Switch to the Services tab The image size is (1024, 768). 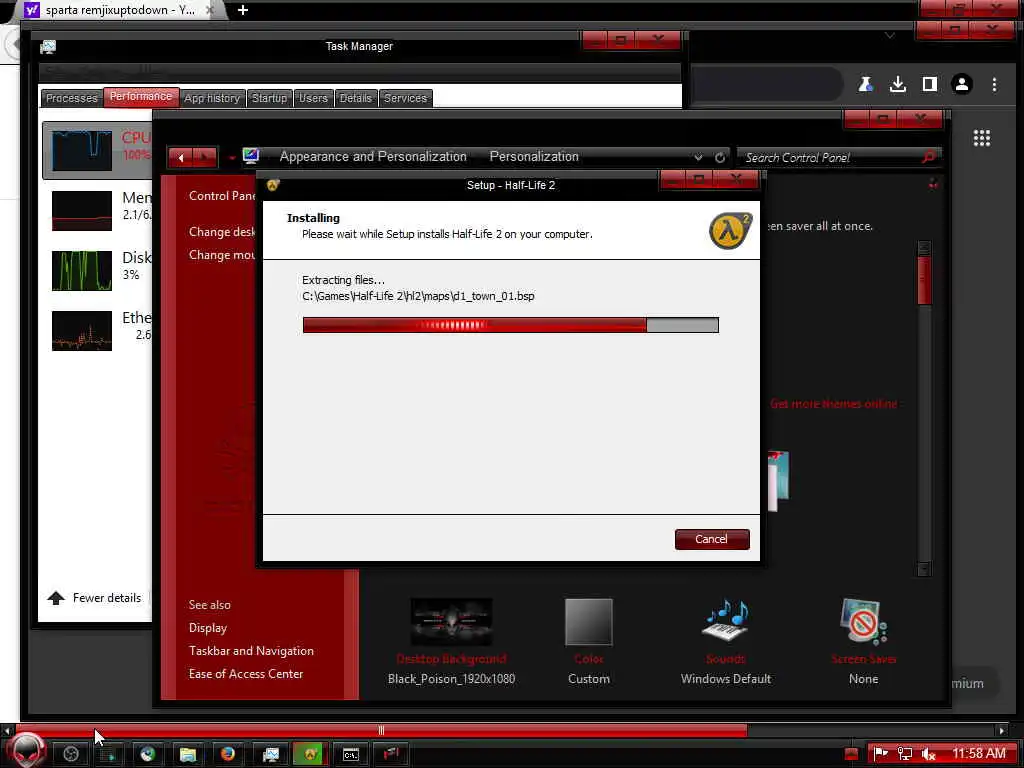click(405, 98)
